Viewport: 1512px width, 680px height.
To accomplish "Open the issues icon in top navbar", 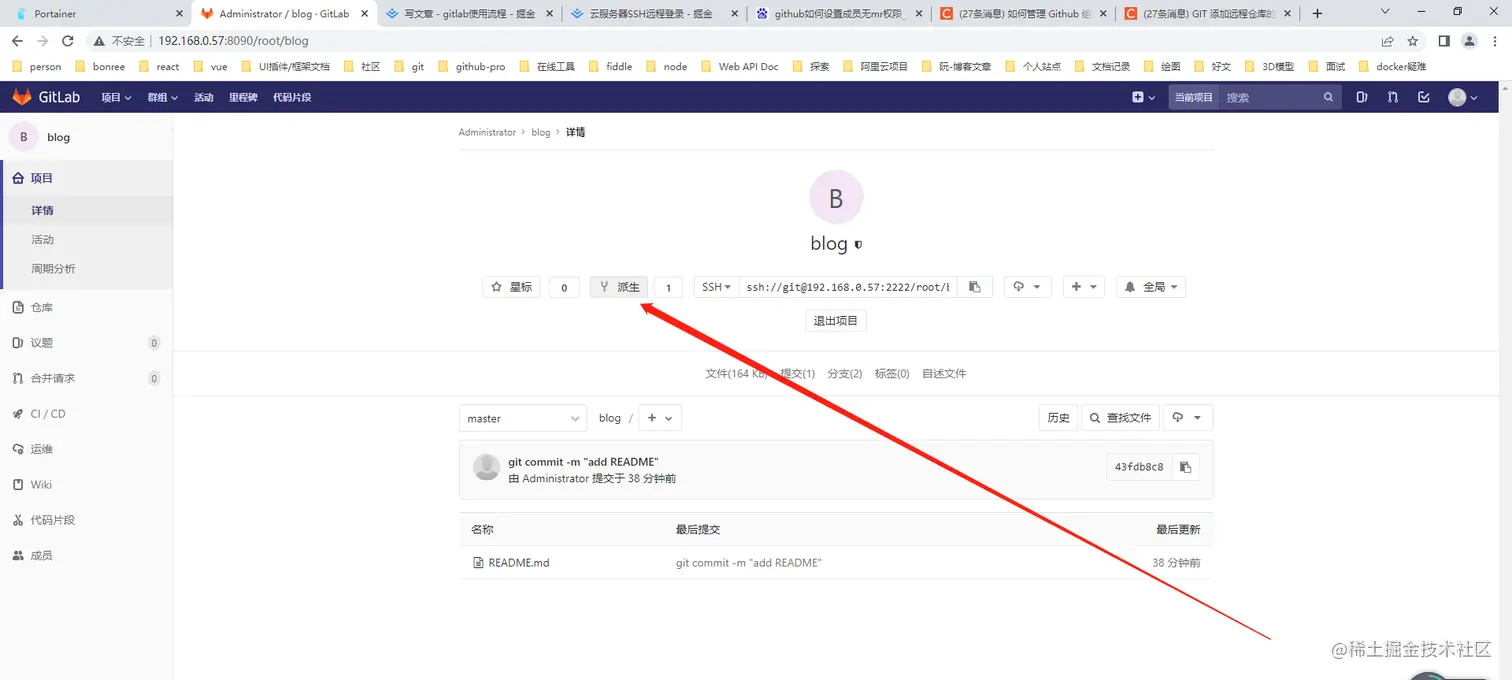I will pyautogui.click(x=1361, y=97).
